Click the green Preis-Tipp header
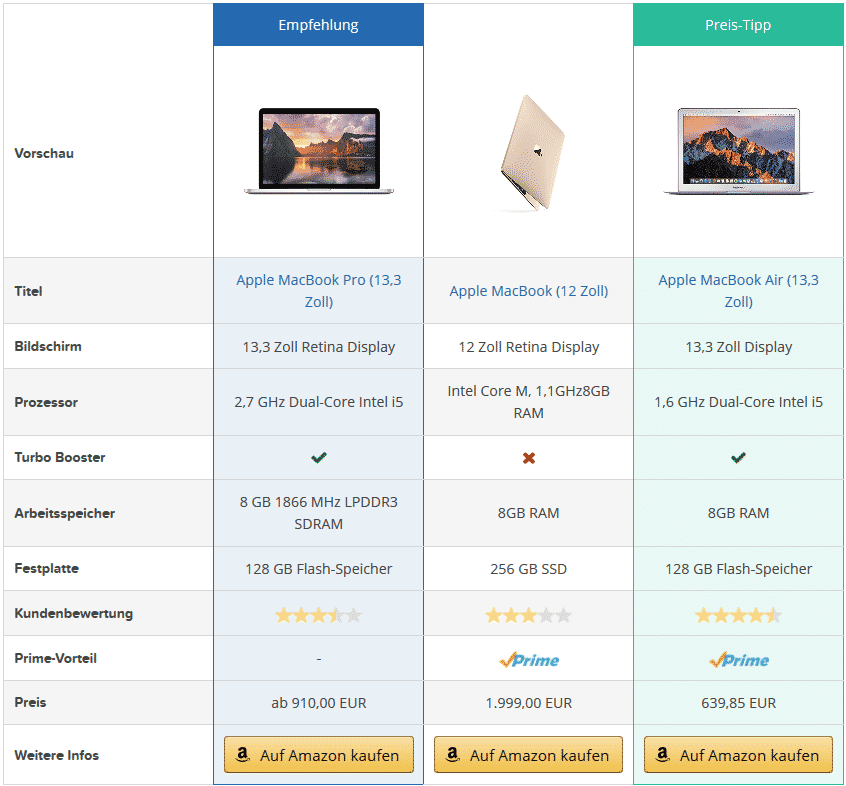The image size is (846, 786). click(x=738, y=25)
